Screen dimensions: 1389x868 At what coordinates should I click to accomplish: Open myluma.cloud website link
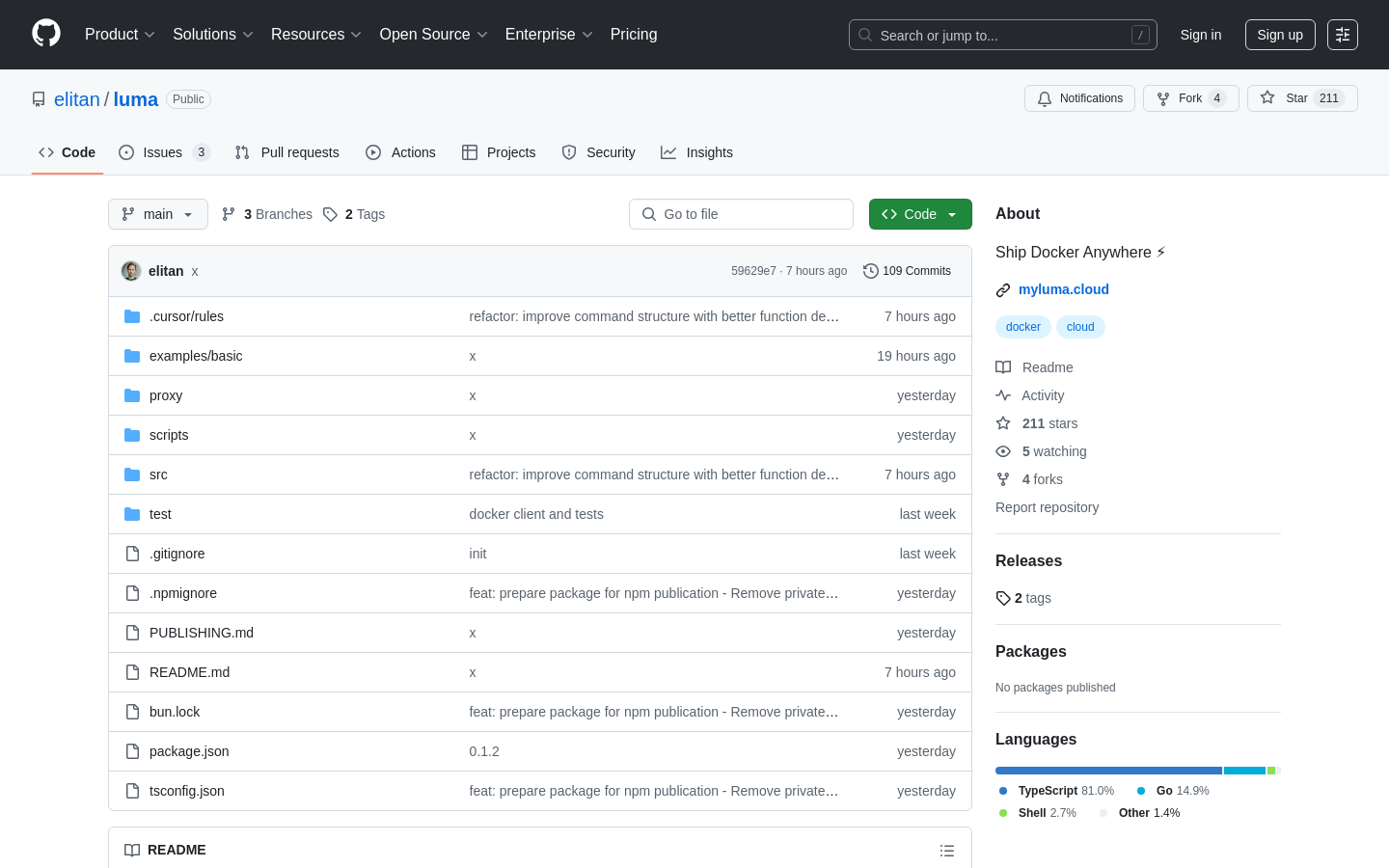click(x=1064, y=289)
